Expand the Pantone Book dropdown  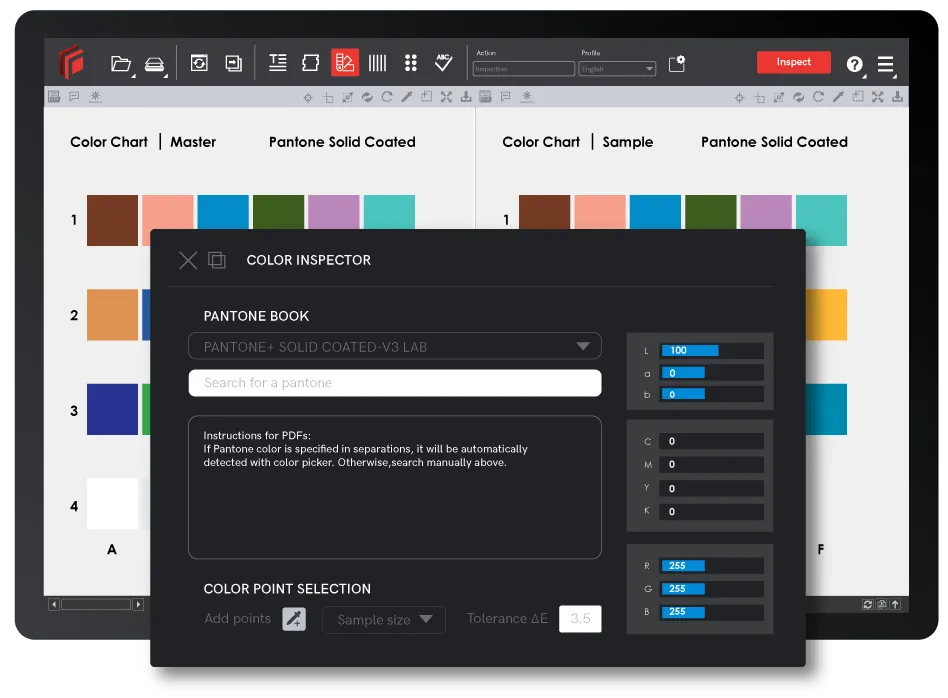[x=395, y=347]
